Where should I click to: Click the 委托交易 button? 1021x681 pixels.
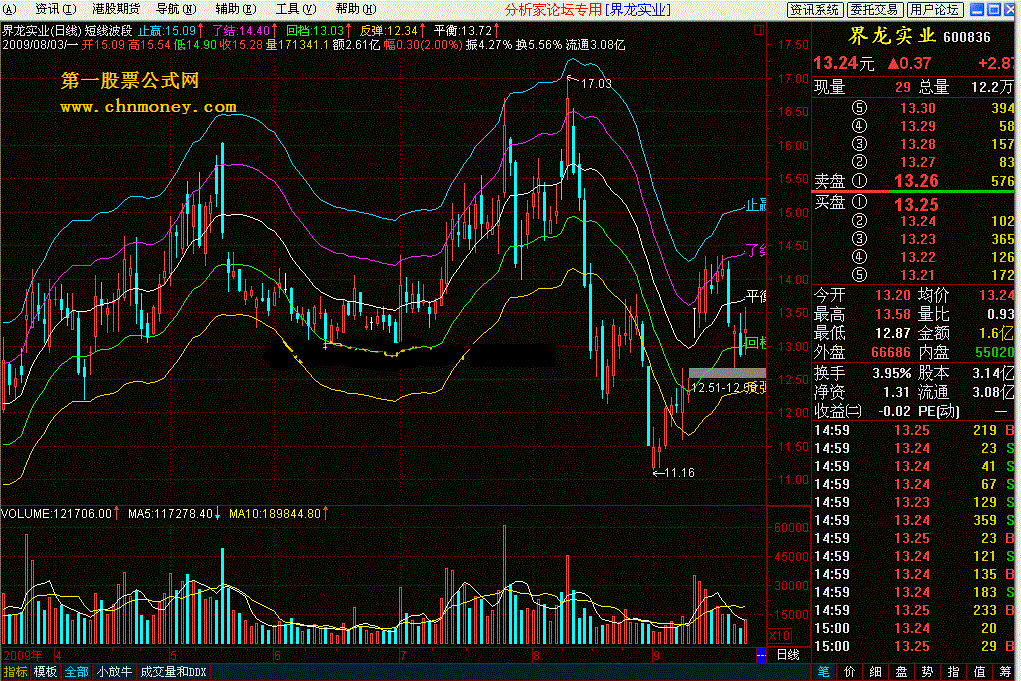point(874,10)
